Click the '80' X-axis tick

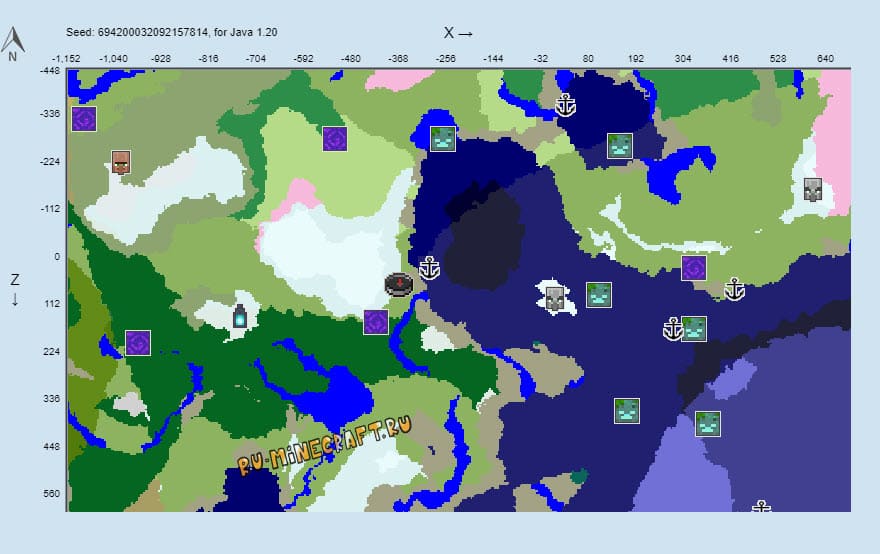(588, 58)
